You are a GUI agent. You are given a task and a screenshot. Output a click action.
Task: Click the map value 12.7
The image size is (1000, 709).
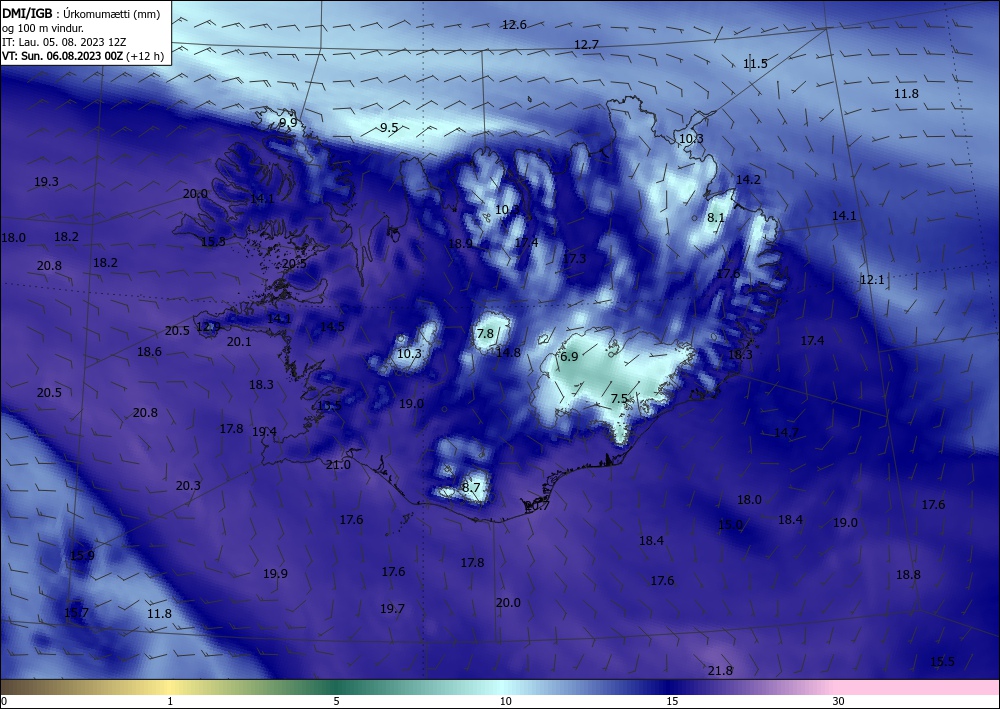pyautogui.click(x=586, y=45)
